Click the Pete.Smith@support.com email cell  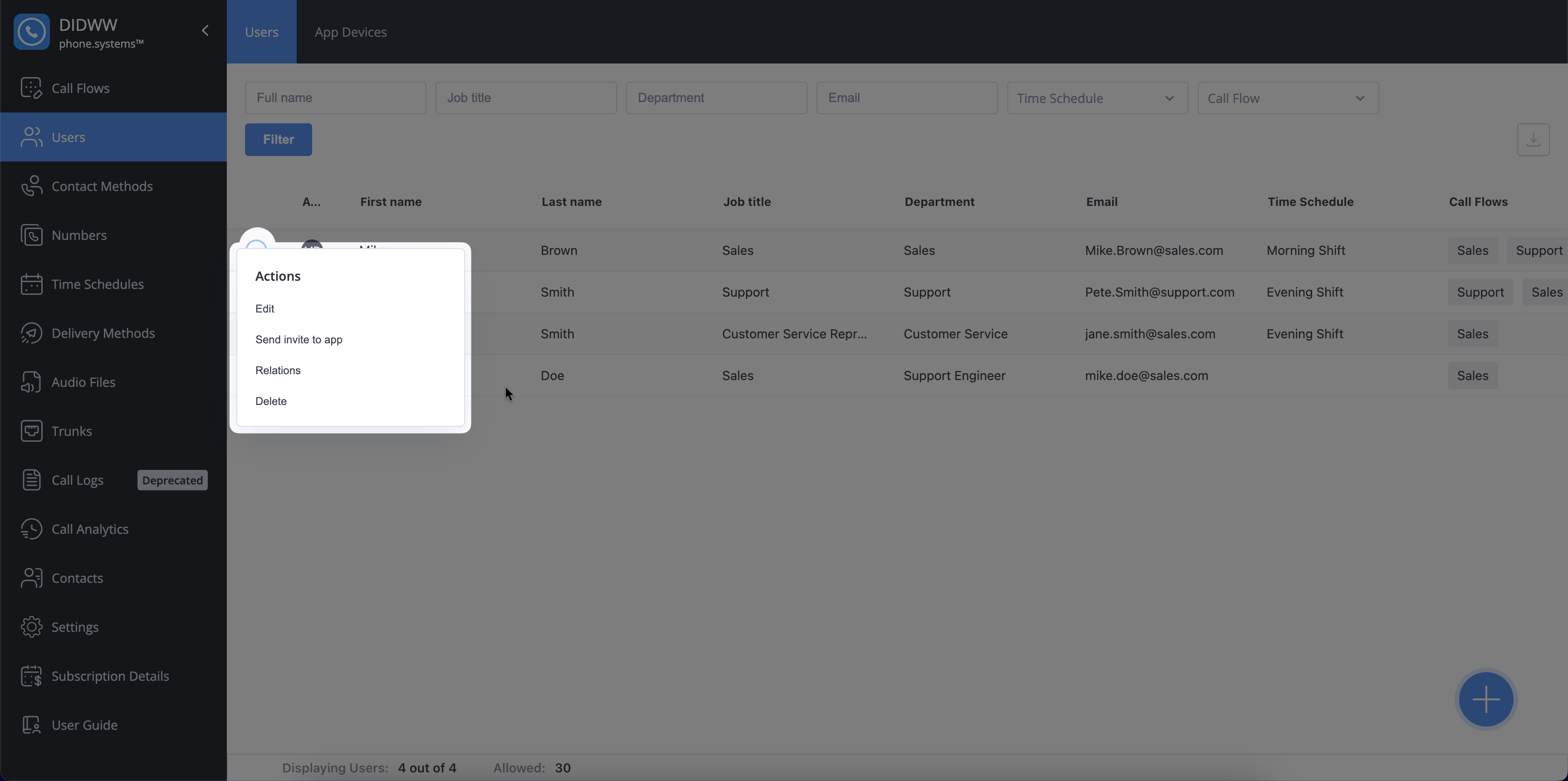pos(1160,292)
